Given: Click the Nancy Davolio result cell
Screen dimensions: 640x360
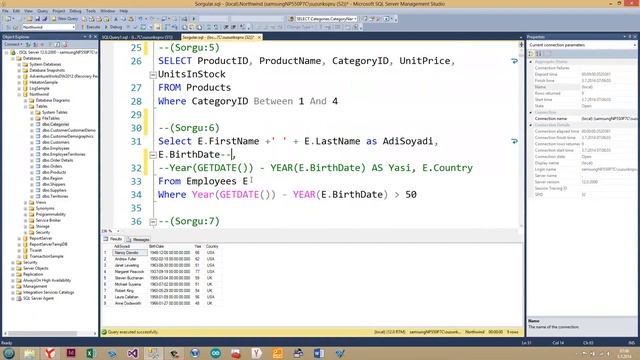Looking at the screenshot, I should pos(130,253).
